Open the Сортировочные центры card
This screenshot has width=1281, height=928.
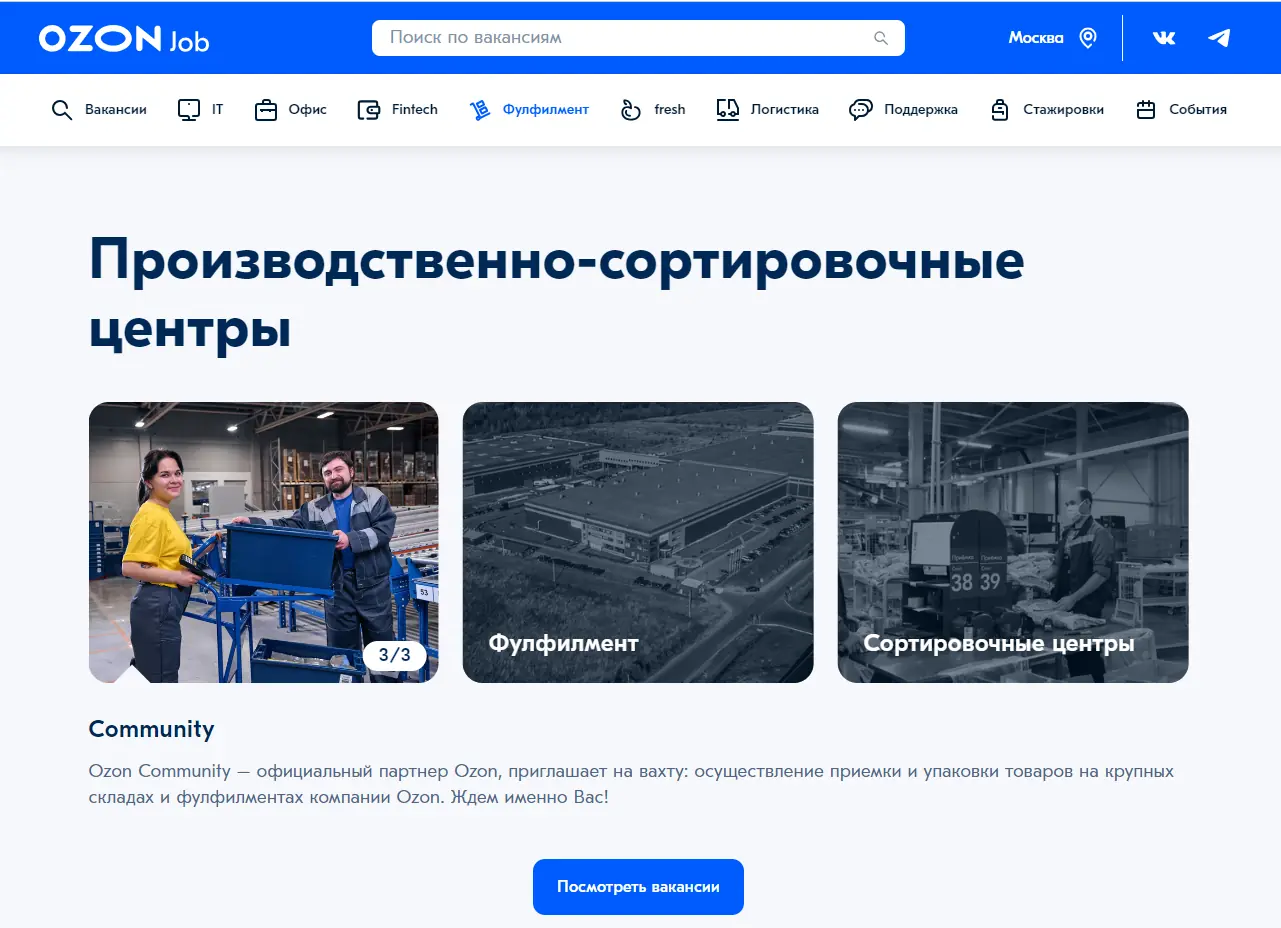[1013, 543]
